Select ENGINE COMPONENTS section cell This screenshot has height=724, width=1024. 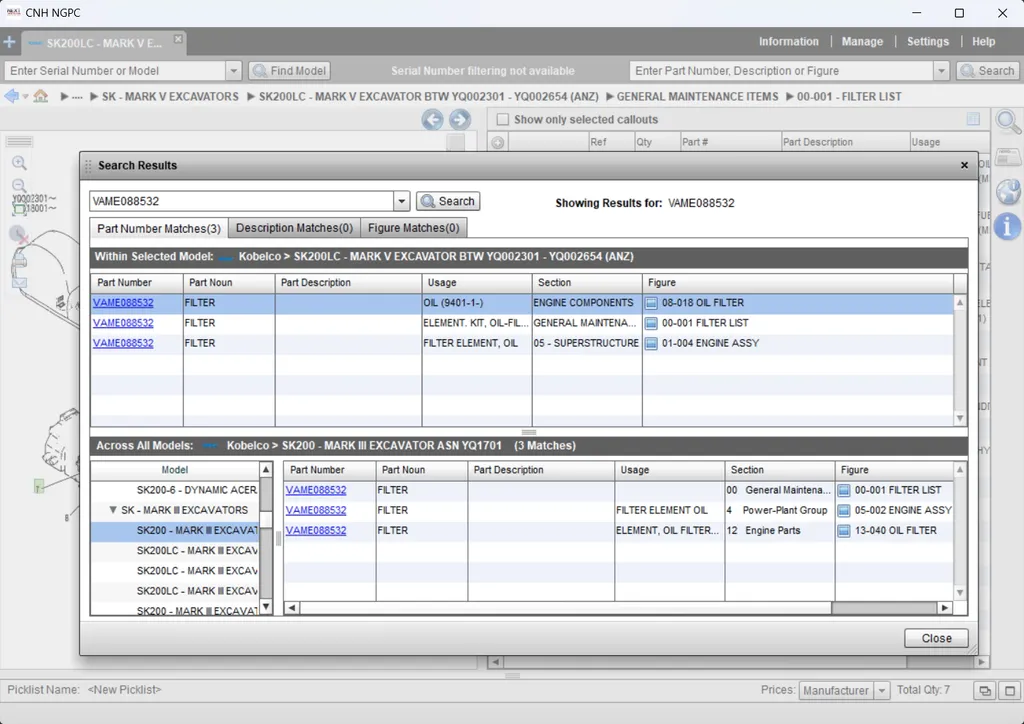[586, 303]
